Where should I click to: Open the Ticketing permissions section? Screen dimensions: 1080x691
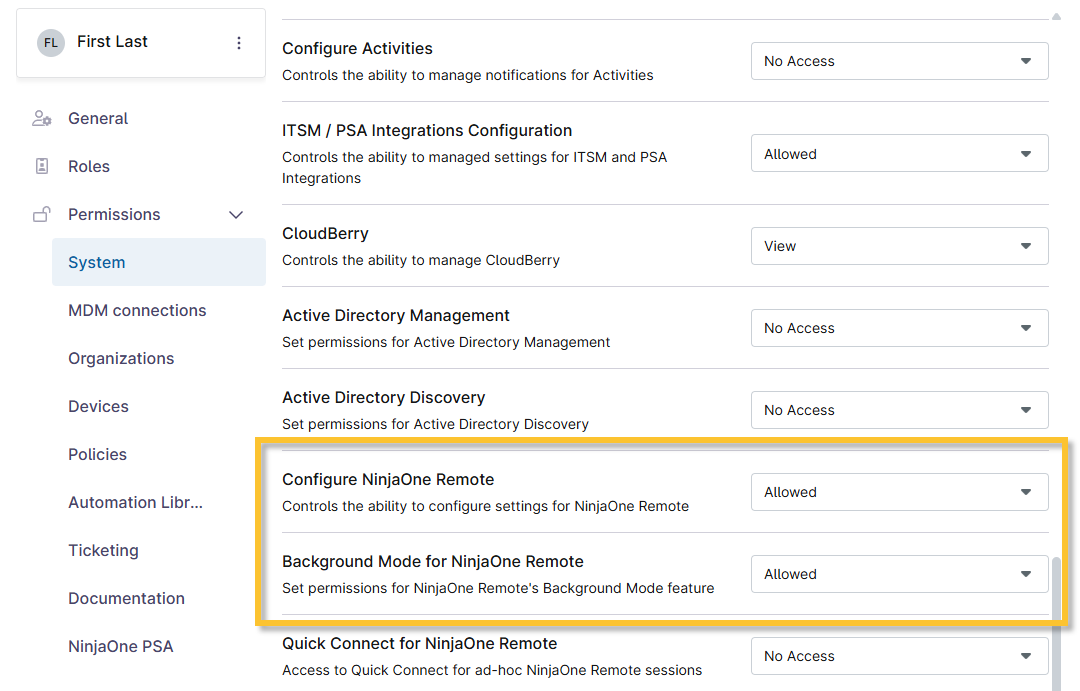coord(103,551)
